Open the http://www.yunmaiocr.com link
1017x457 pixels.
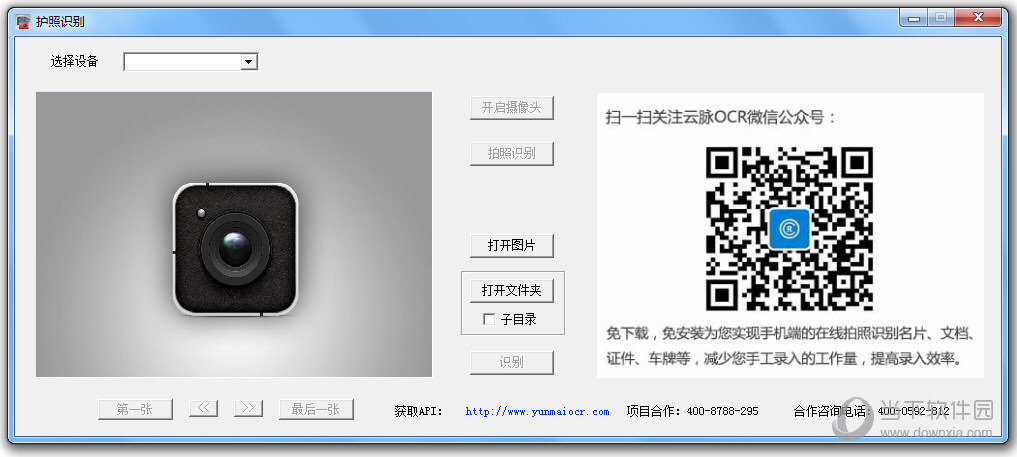point(537,411)
